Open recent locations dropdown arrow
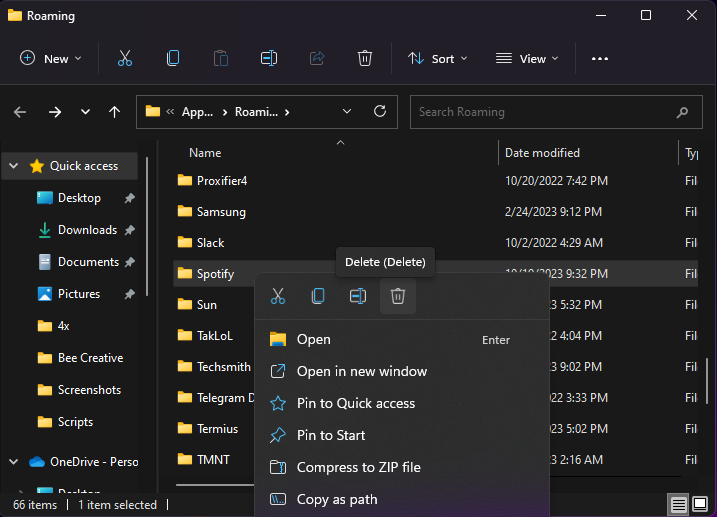Image resolution: width=717 pixels, height=517 pixels. click(85, 112)
